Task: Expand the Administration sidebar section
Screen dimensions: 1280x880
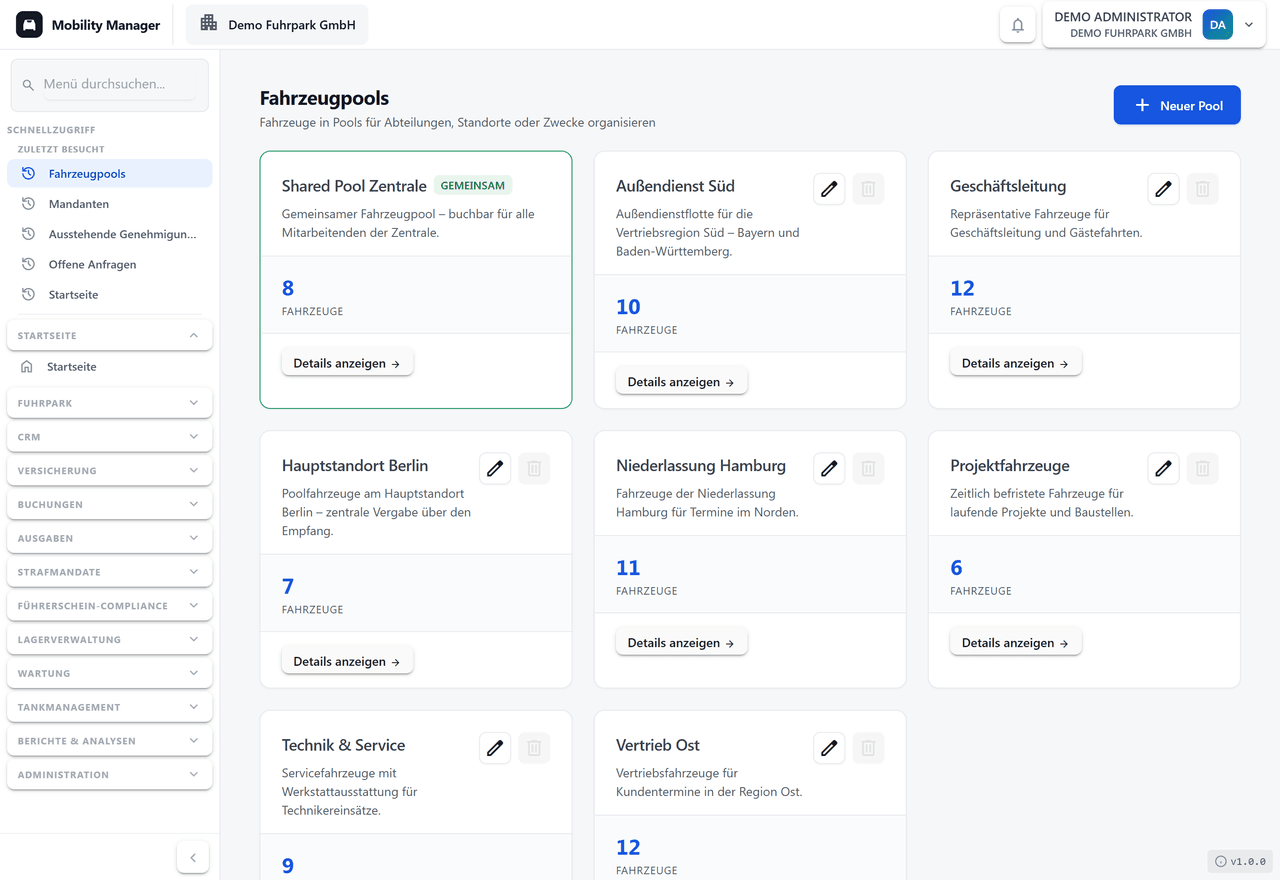Action: click(110, 775)
